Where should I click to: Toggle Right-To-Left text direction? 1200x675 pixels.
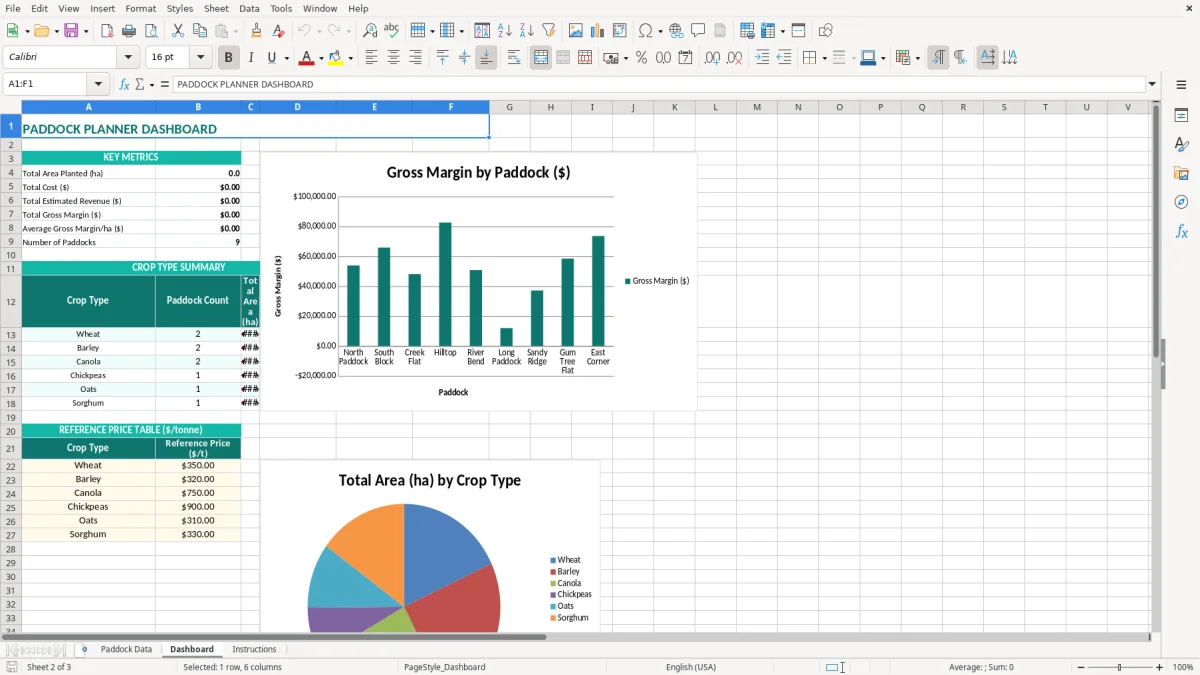[x=960, y=58]
